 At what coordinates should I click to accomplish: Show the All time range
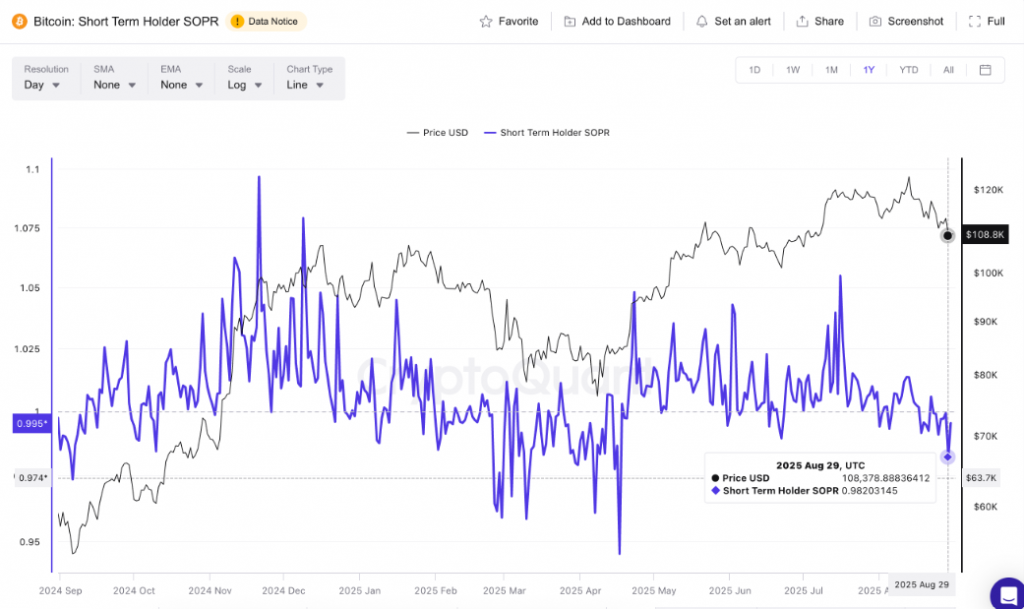948,70
